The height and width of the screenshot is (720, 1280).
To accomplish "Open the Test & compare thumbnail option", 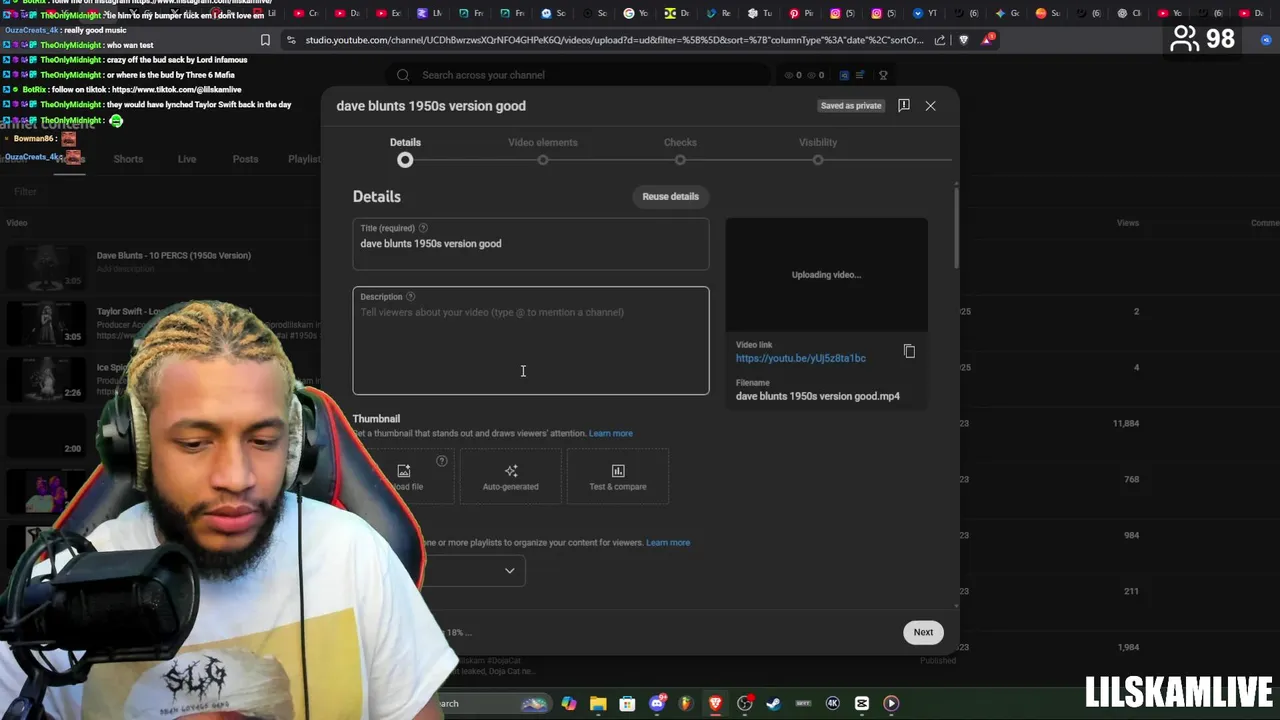I will point(618,476).
